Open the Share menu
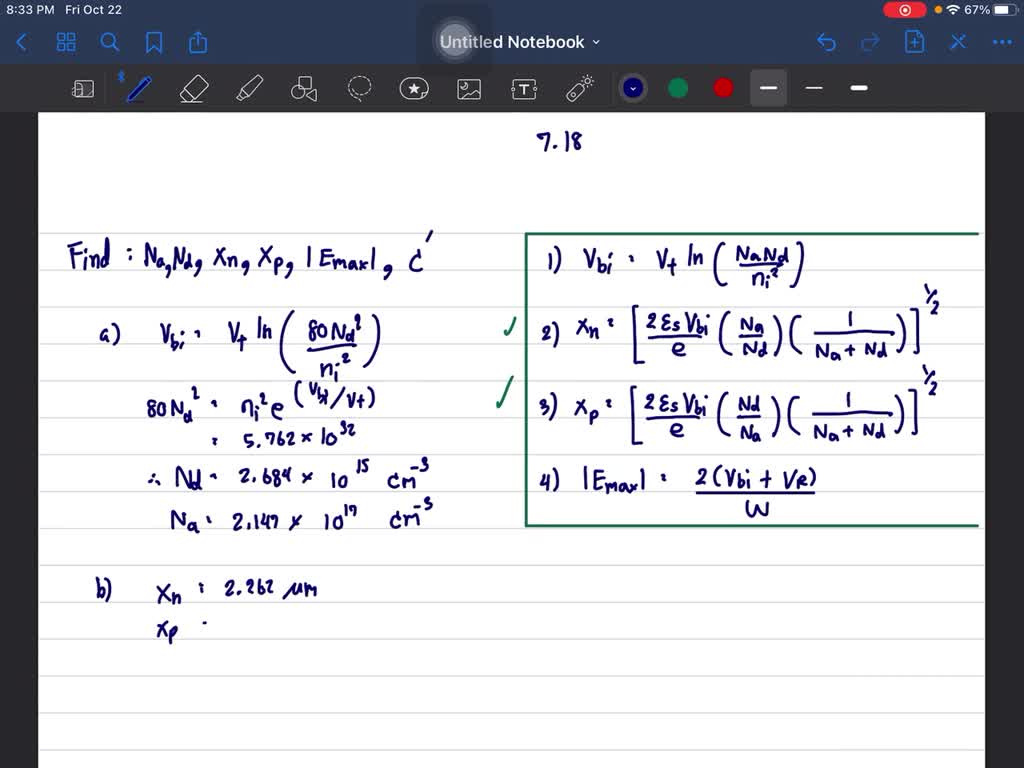Image resolution: width=1024 pixels, height=768 pixels. 197,42
